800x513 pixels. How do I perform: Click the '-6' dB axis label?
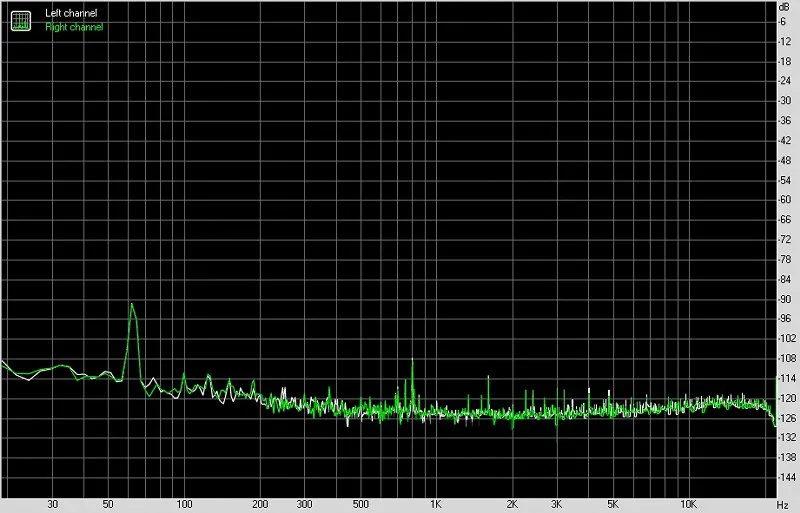point(783,22)
